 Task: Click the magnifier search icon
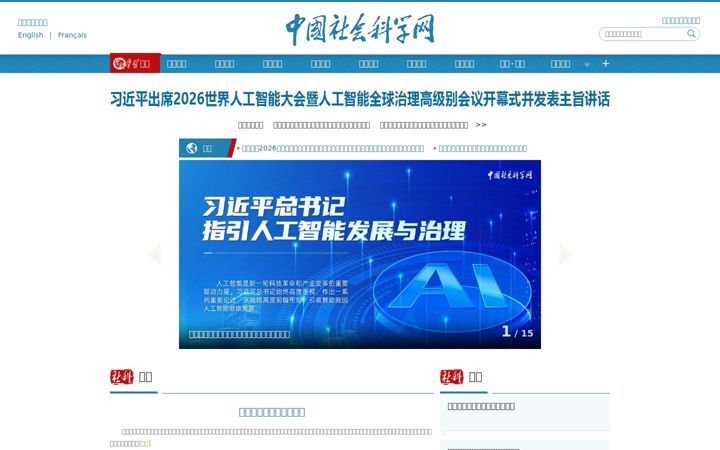point(691,34)
